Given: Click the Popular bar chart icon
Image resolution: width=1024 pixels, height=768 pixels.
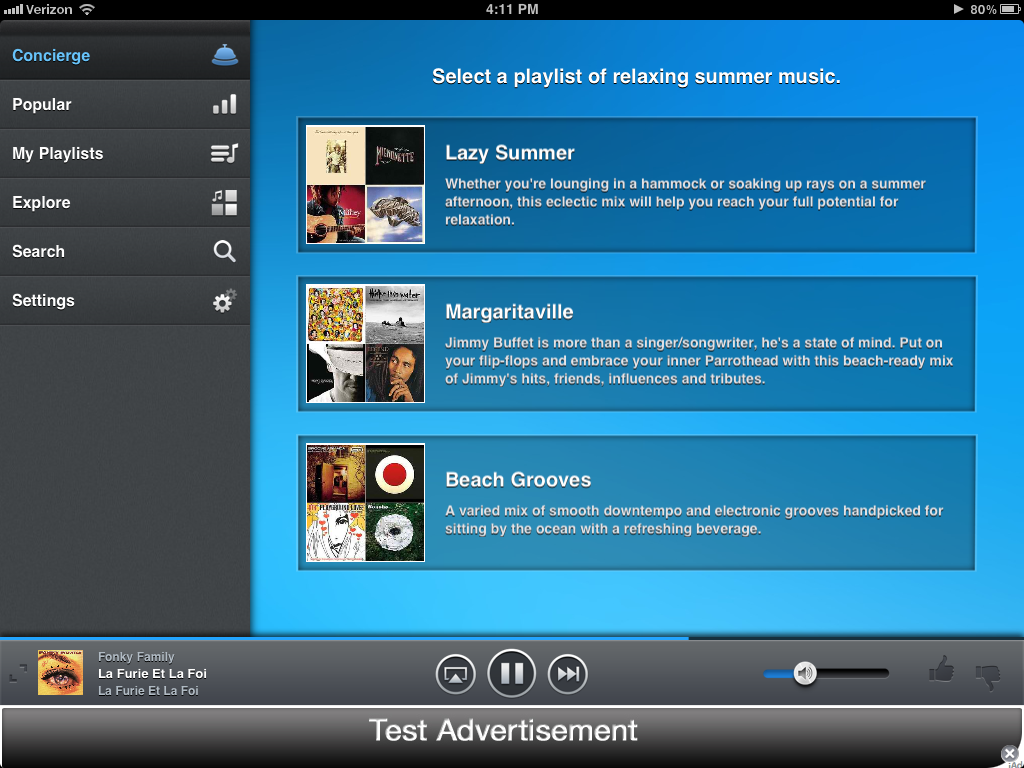Looking at the screenshot, I should (x=225, y=104).
